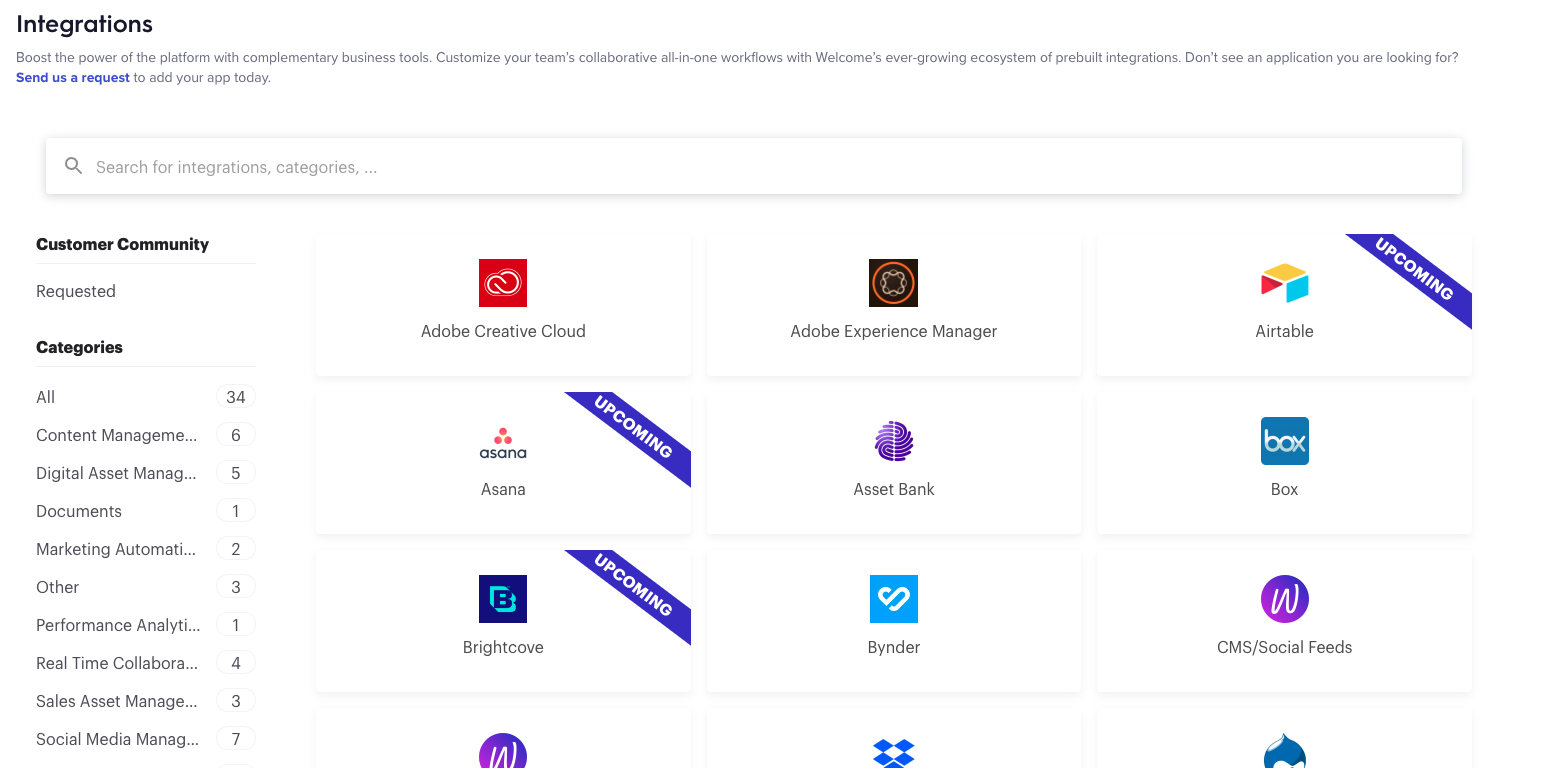
Task: Click the Asset Bank logo icon
Action: pyautogui.click(x=894, y=441)
